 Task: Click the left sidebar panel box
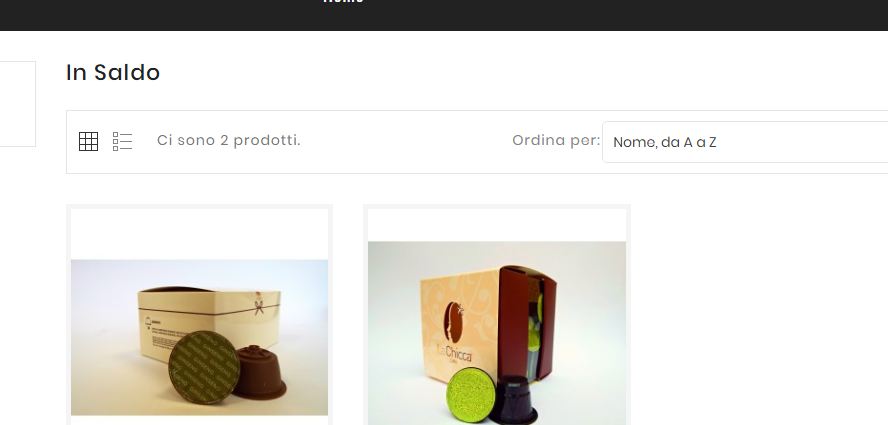coord(18,104)
